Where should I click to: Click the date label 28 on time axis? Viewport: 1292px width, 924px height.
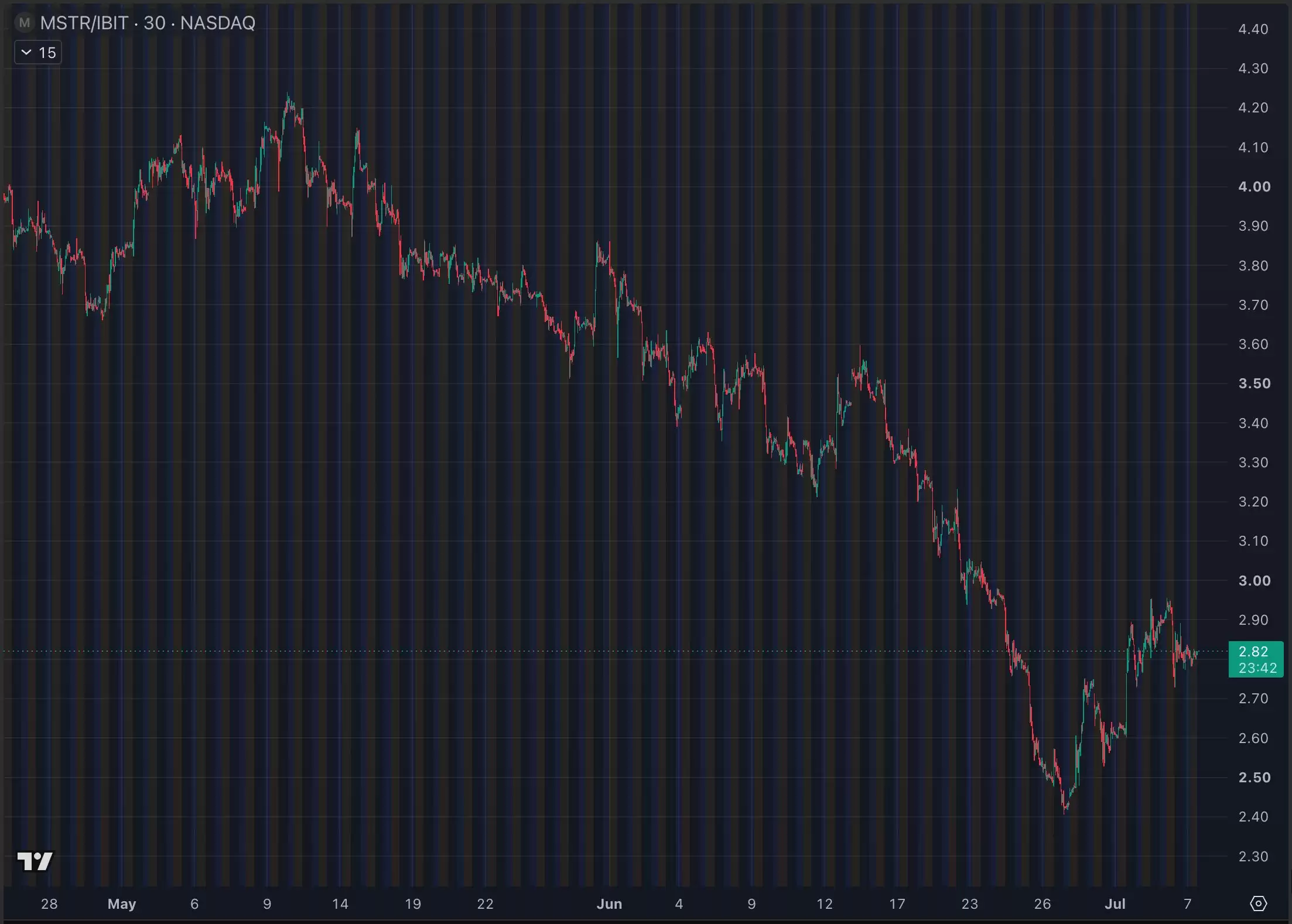coord(49,904)
